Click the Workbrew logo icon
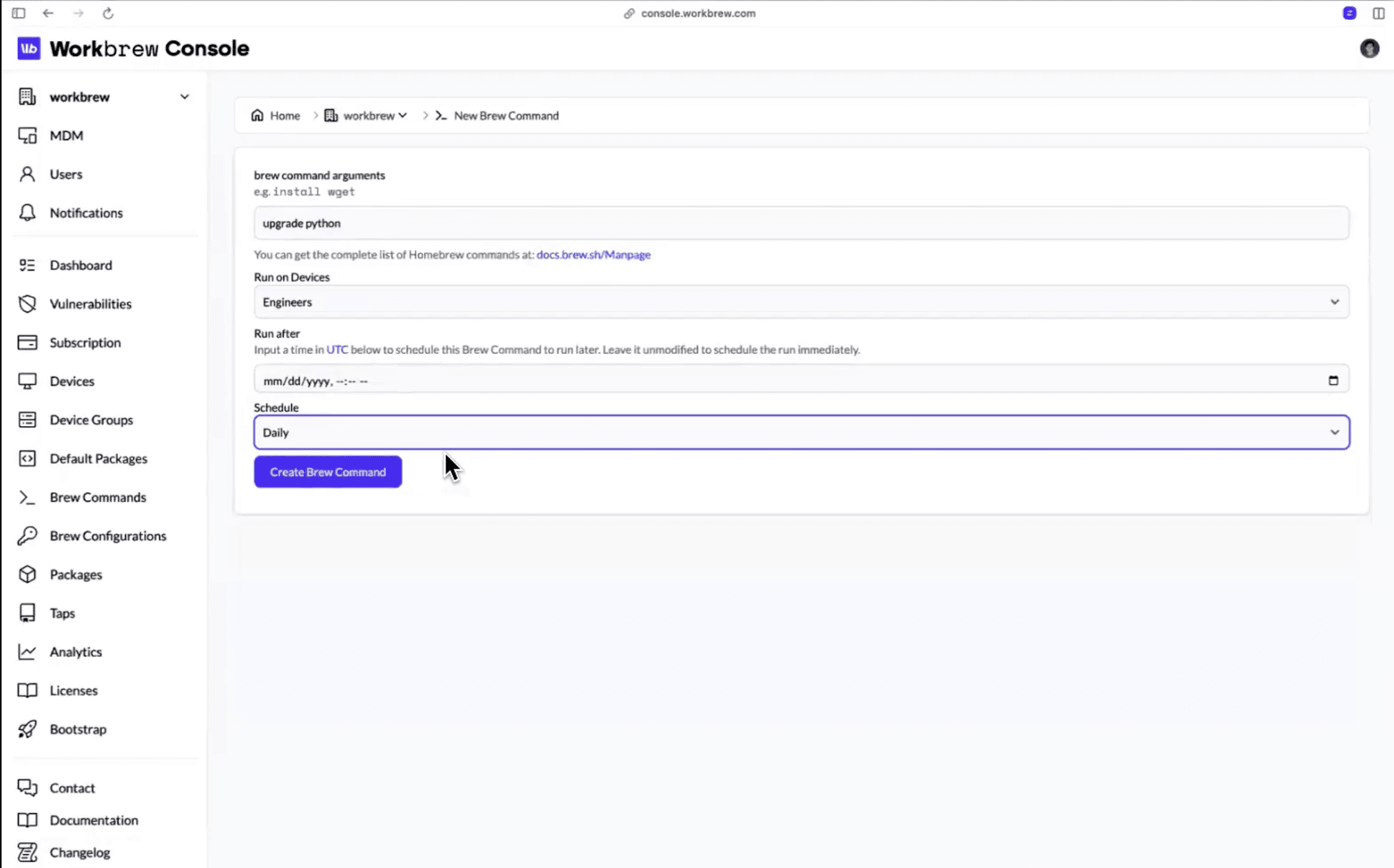Viewport: 1394px width, 868px height. [28, 48]
